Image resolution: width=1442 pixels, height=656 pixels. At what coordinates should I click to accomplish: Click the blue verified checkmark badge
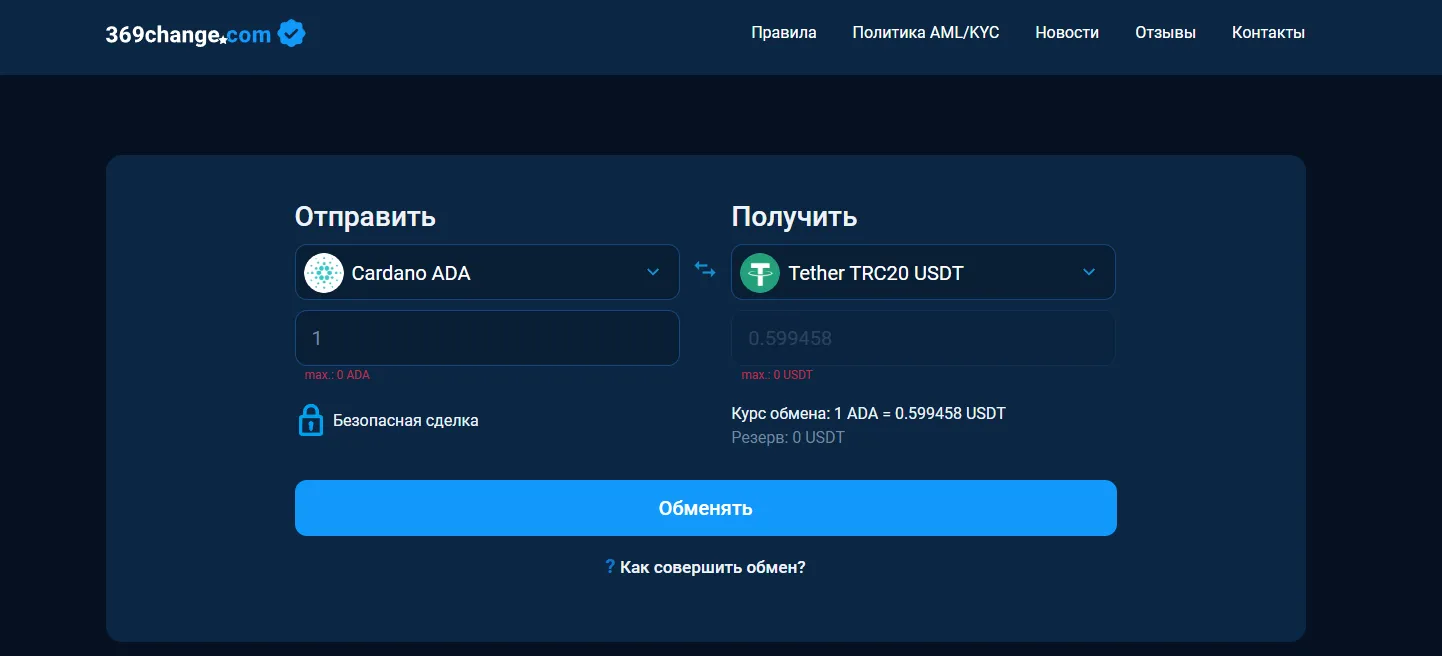coord(291,33)
